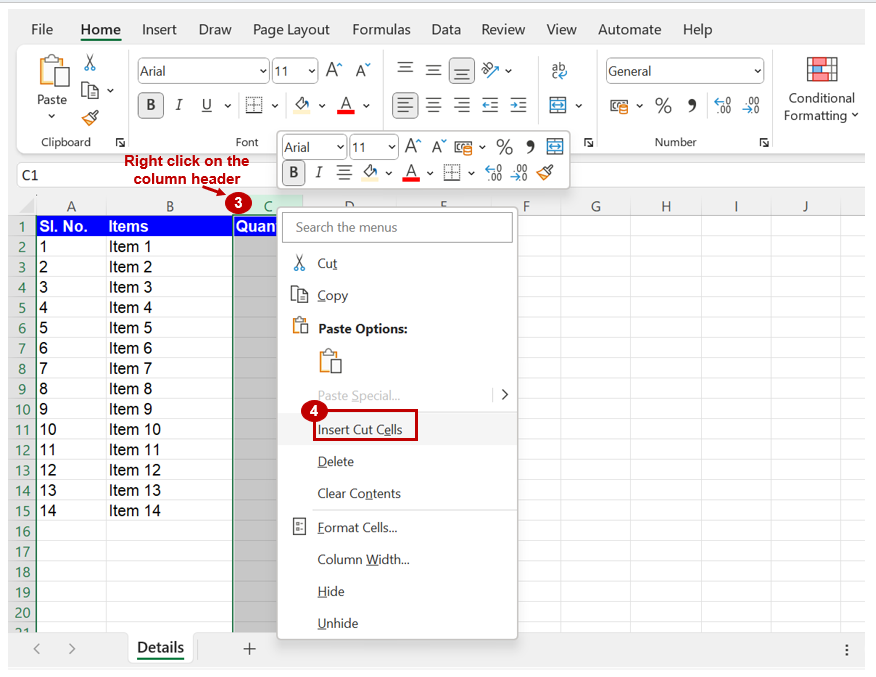Viewport: 876px width, 677px height.
Task: Choose Column Width in context menu
Action: click(x=397, y=559)
